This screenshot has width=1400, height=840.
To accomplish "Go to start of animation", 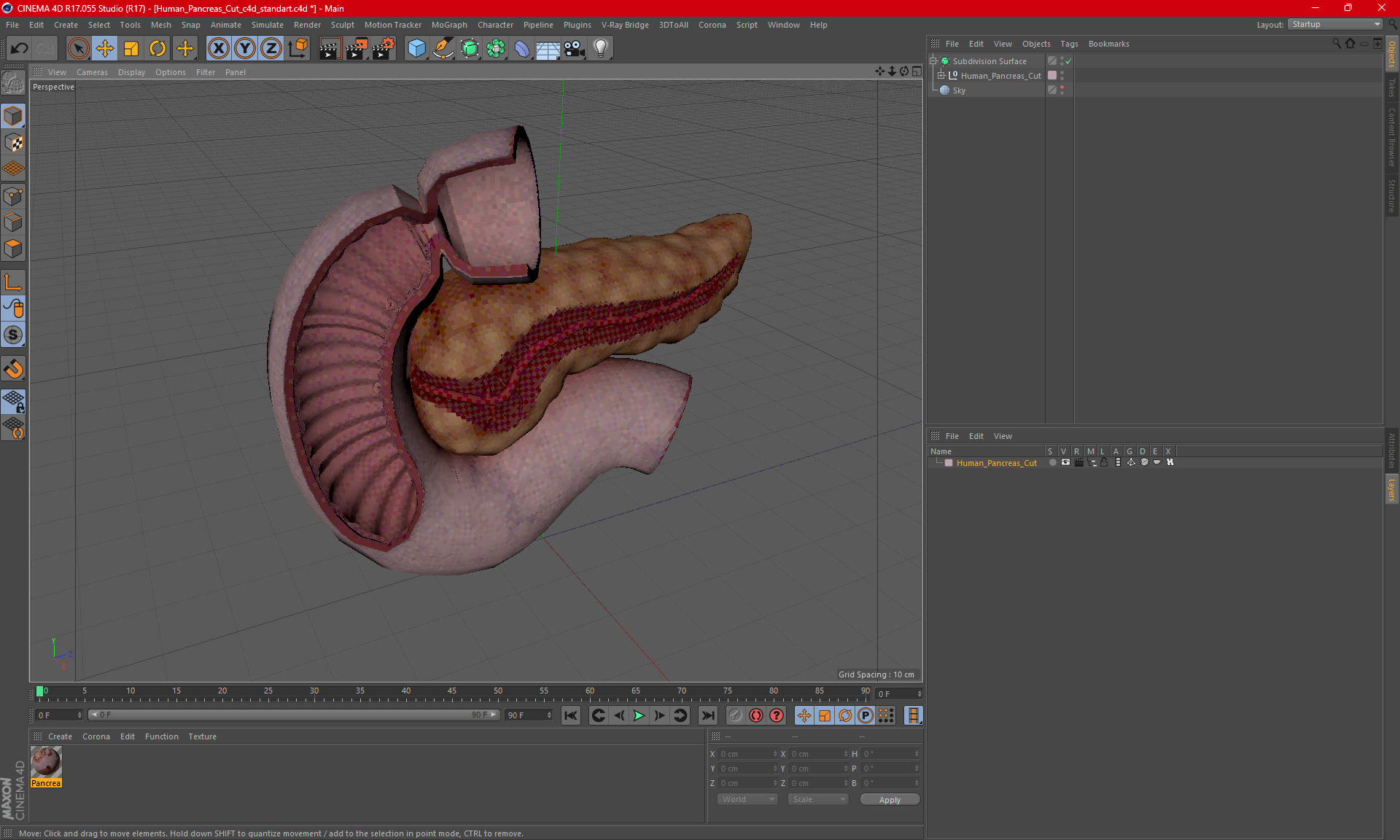I will [570, 715].
